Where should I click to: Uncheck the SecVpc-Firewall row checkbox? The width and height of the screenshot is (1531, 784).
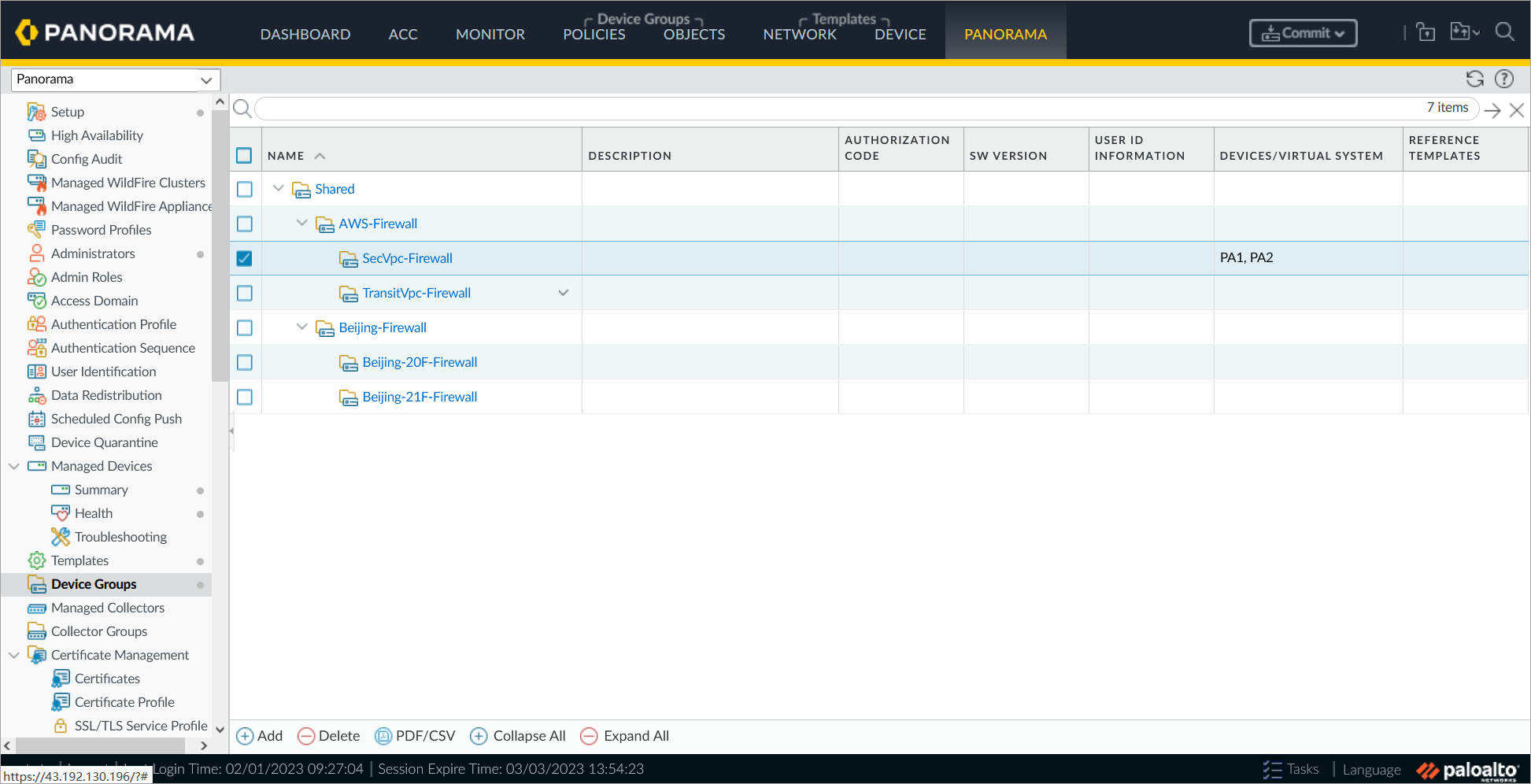[244, 258]
